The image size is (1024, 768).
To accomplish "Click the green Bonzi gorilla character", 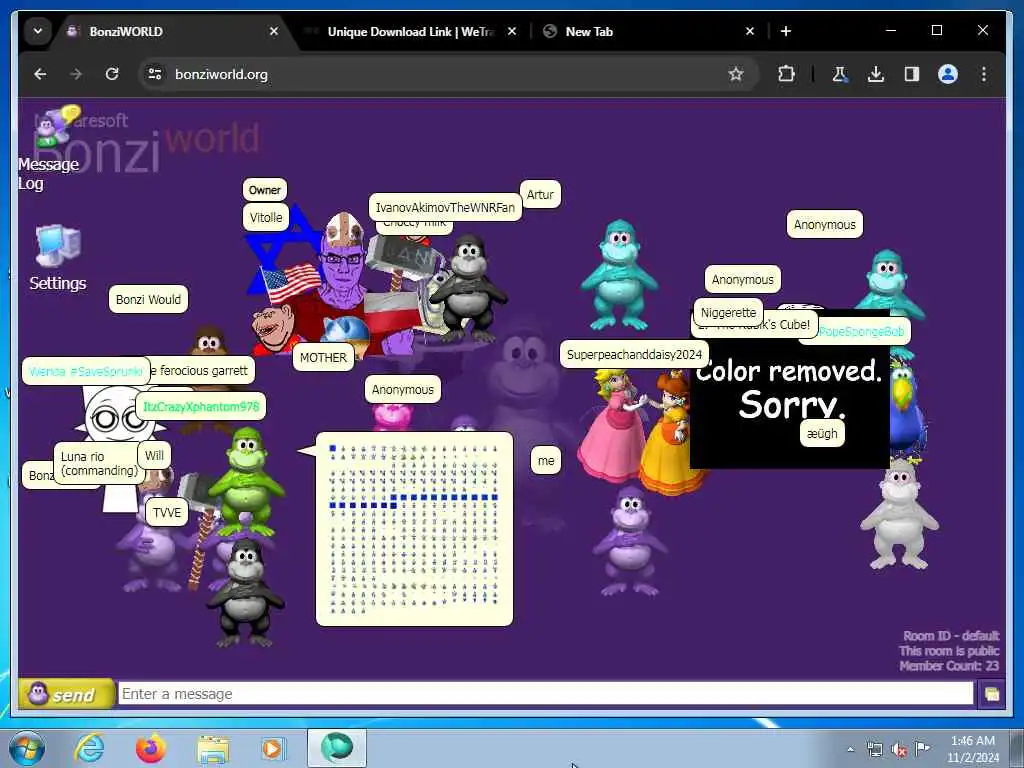I will 246,483.
